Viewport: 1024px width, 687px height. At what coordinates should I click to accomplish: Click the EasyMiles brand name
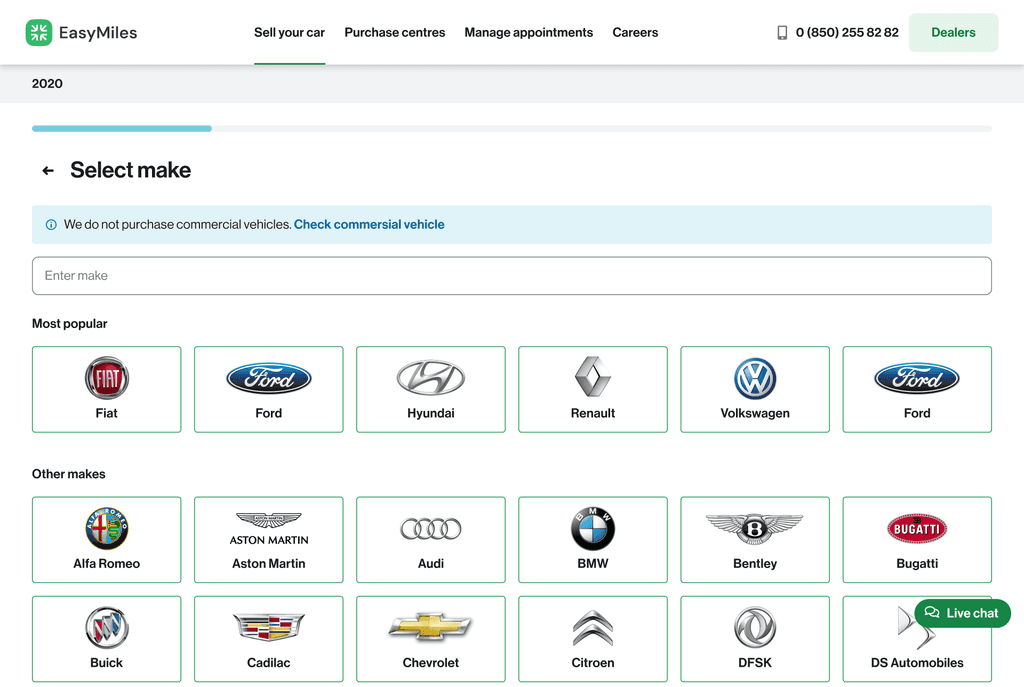[98, 33]
